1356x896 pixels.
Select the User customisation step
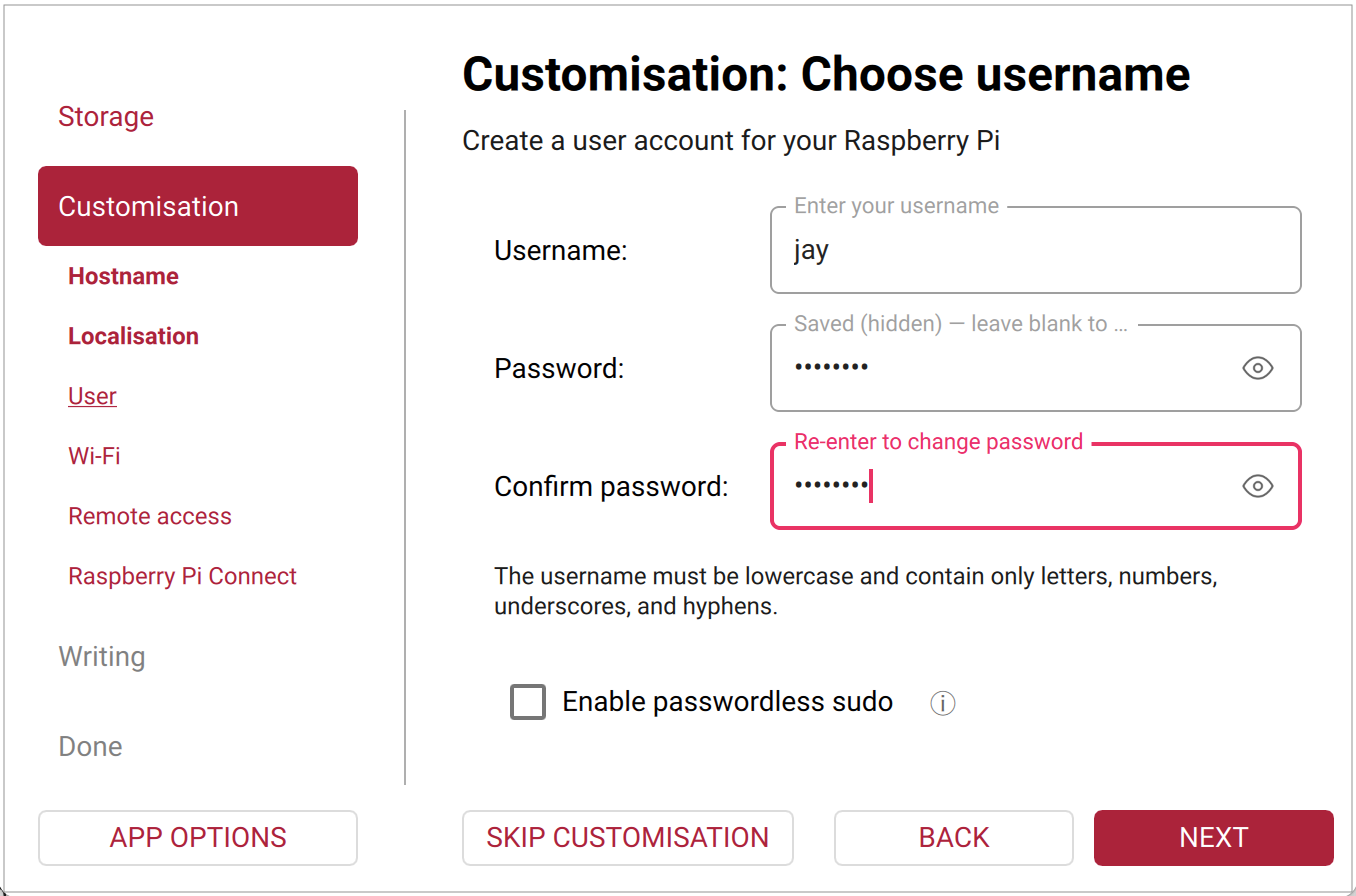(x=92, y=396)
